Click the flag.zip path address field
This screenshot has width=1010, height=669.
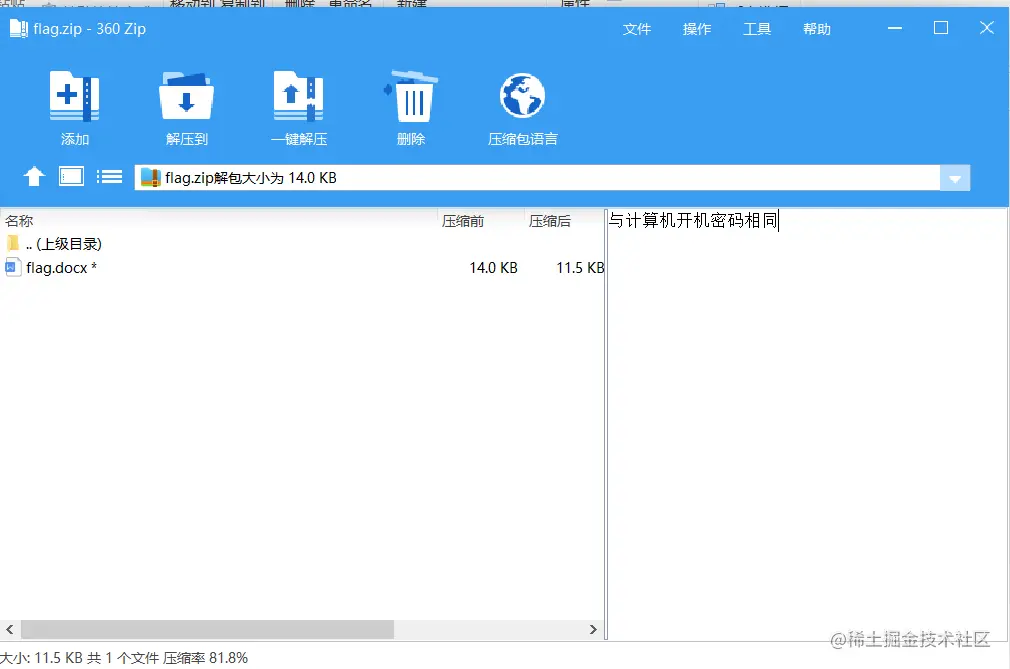[x=537, y=178]
